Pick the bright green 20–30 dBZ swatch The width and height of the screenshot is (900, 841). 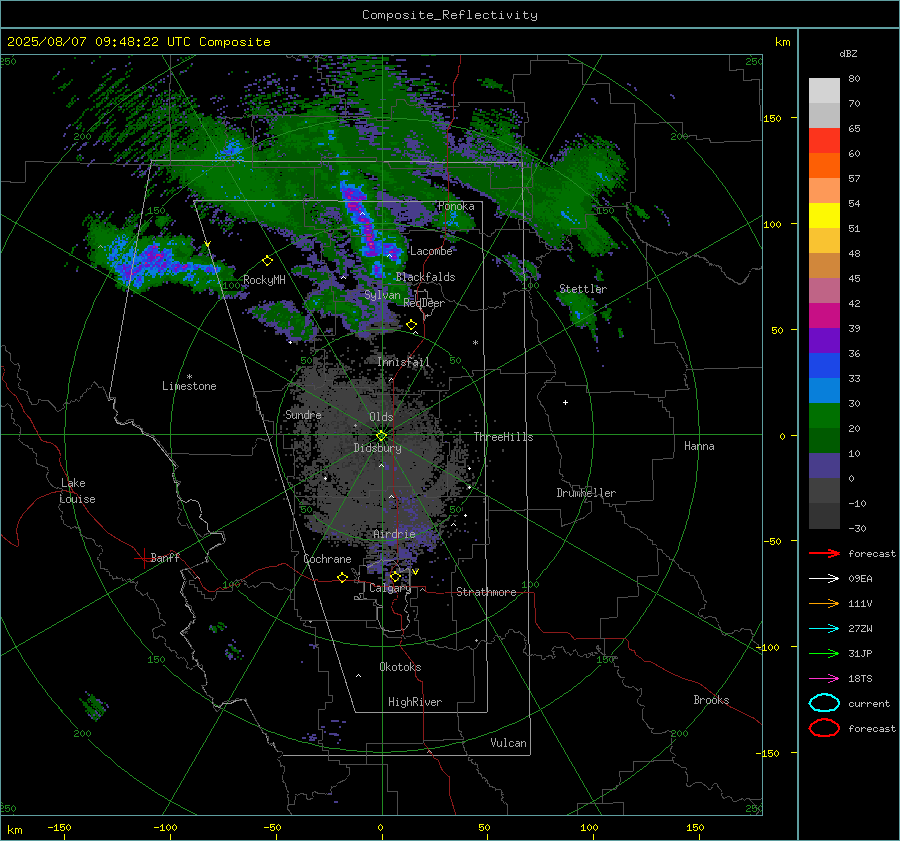click(x=824, y=416)
